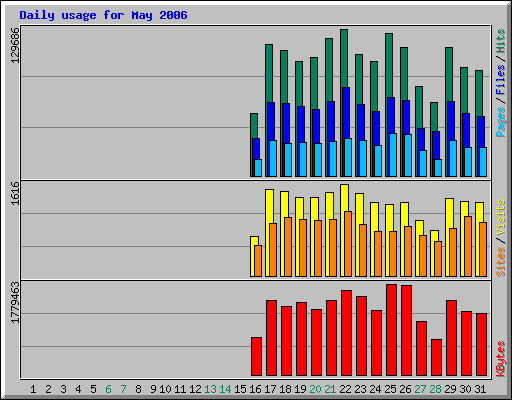Select the dark green Hits bar top for day 25
The width and height of the screenshot is (512, 400).
(389, 65)
